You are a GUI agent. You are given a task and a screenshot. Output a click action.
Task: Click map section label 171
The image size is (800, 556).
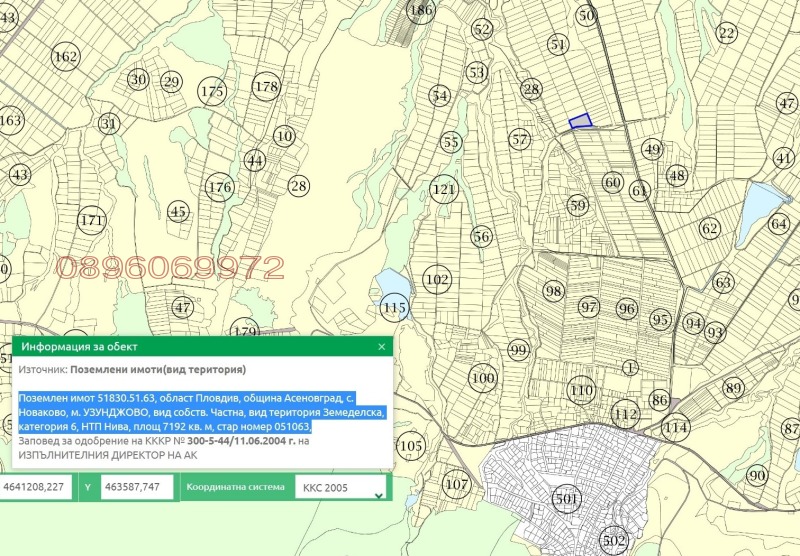click(92, 221)
